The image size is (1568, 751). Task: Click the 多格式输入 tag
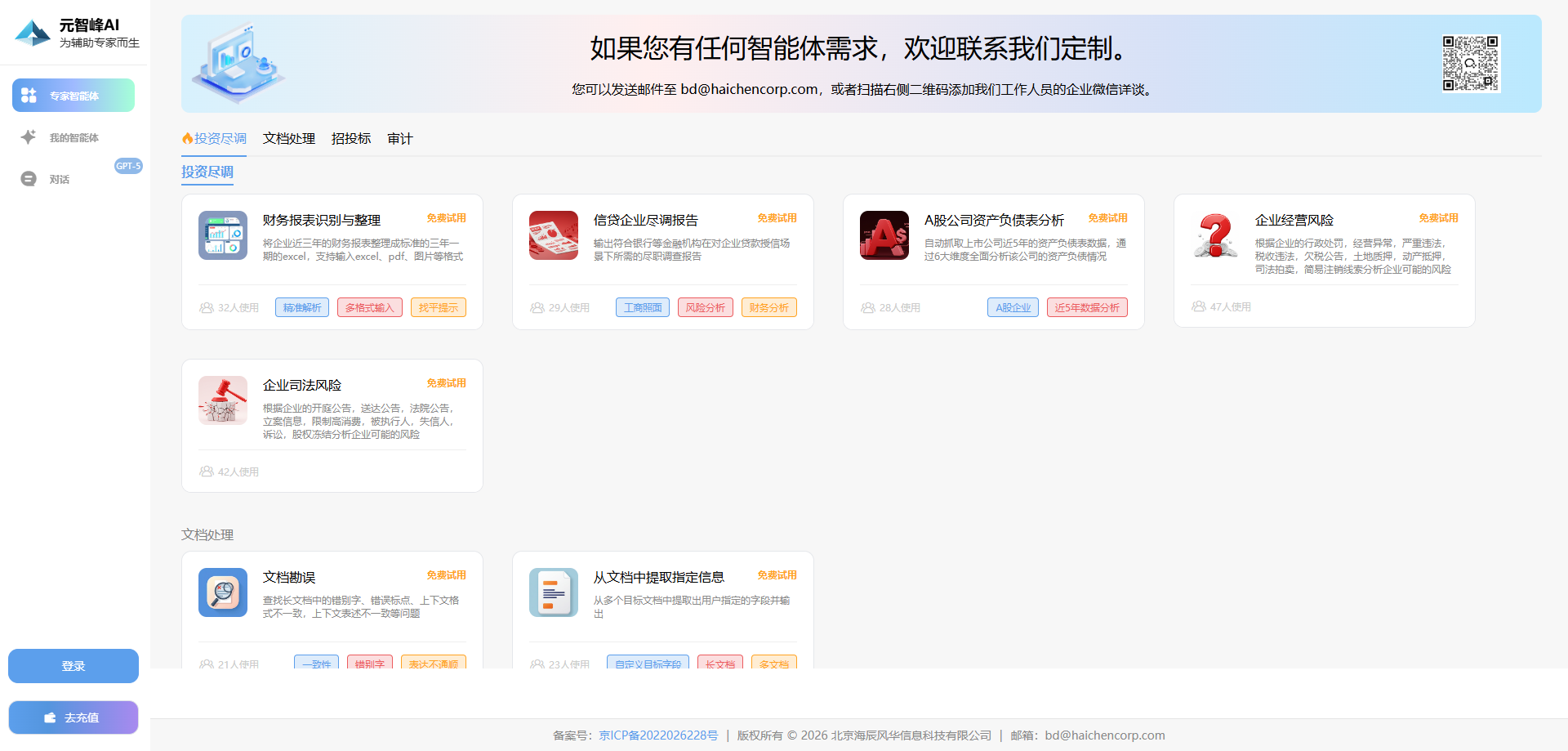(x=370, y=307)
